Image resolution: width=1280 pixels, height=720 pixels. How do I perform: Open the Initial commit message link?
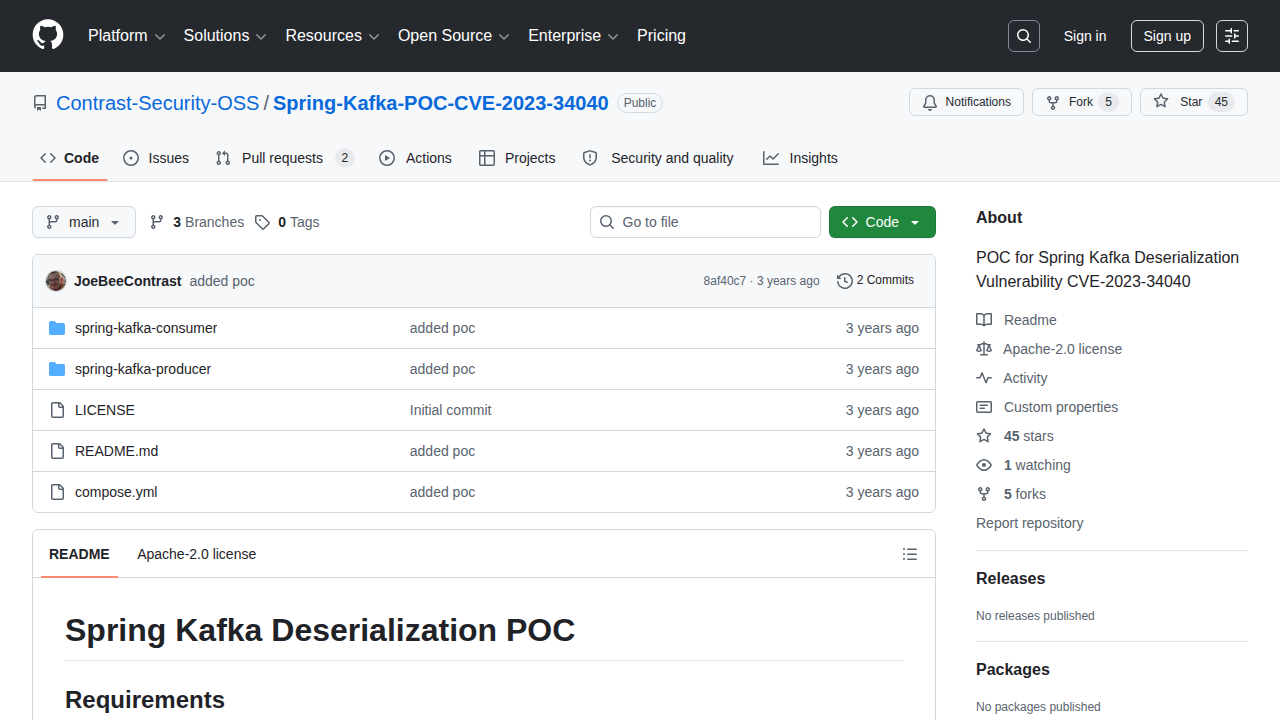(x=451, y=410)
